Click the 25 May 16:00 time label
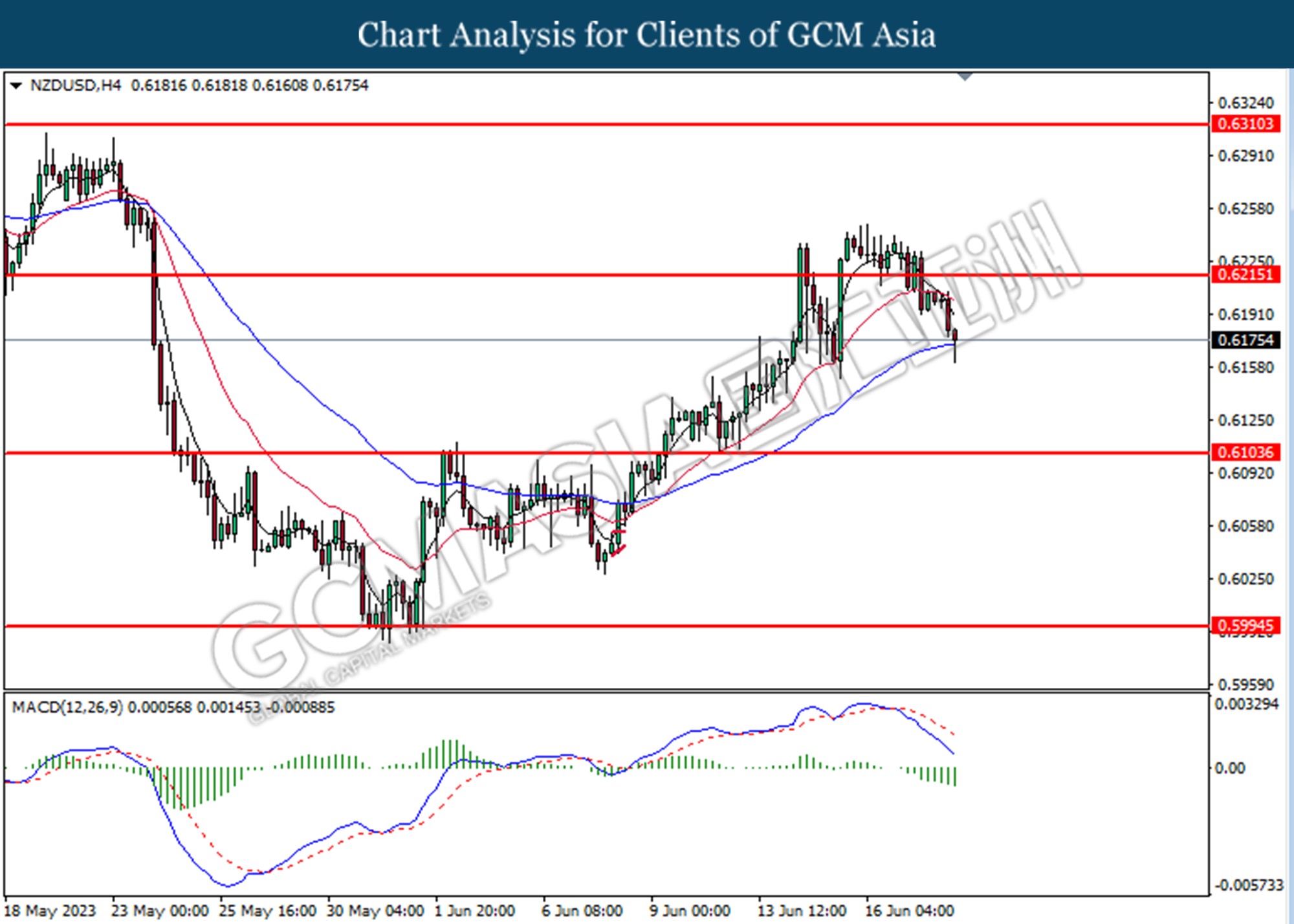This screenshot has width=1294, height=924. [x=268, y=911]
